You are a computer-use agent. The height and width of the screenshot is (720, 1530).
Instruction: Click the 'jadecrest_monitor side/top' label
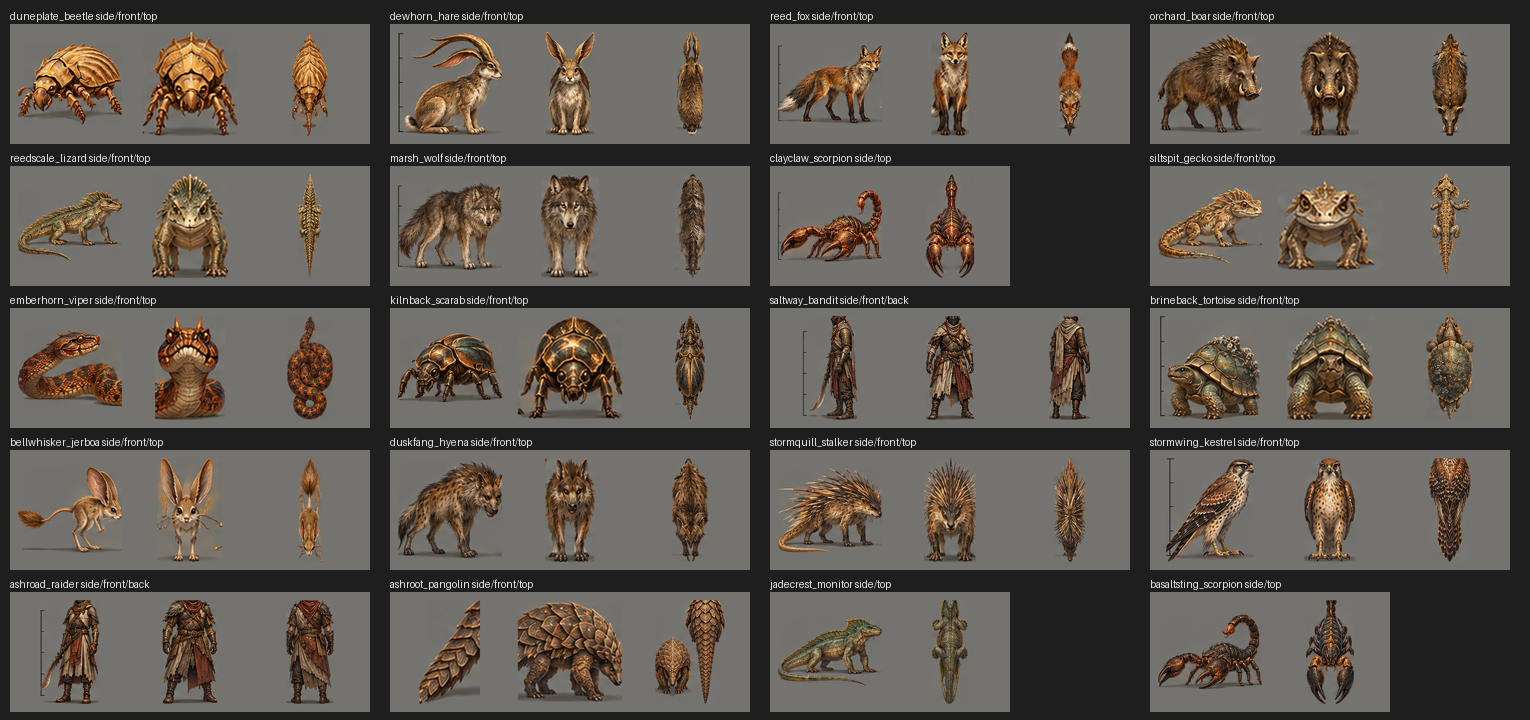click(x=830, y=584)
